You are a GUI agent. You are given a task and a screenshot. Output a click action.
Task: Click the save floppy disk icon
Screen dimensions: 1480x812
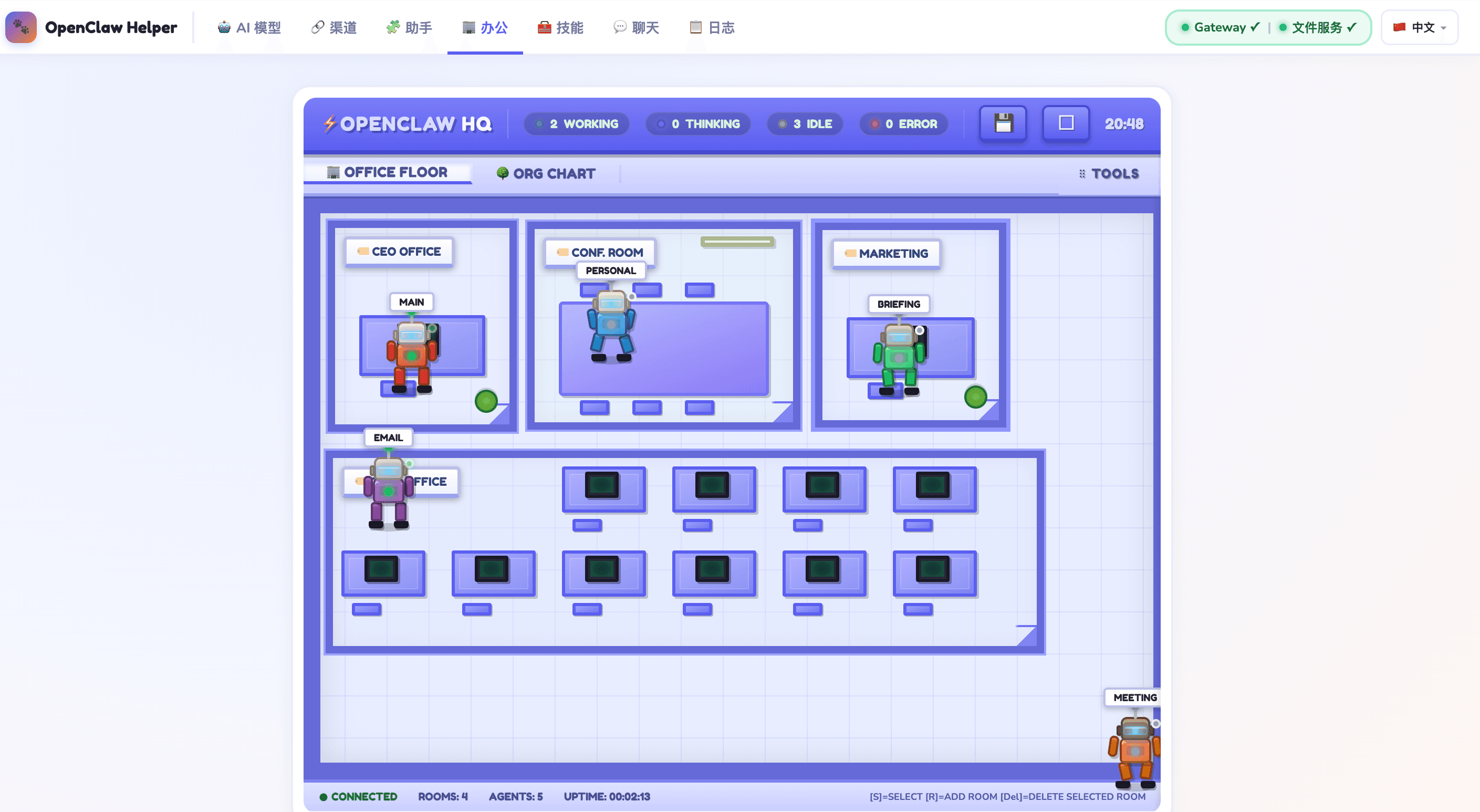1003,123
